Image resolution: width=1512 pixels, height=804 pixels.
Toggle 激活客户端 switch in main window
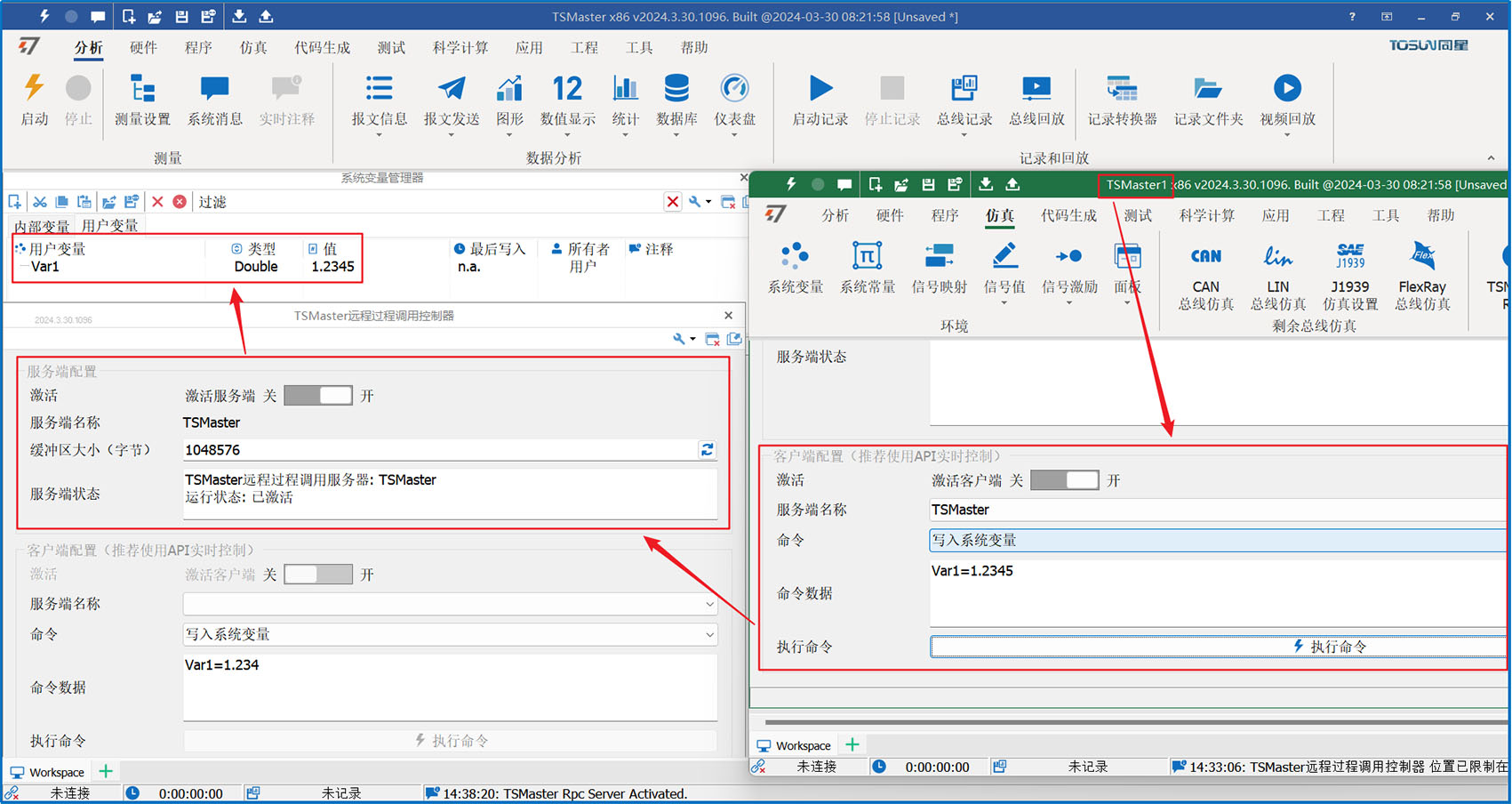coord(318,575)
